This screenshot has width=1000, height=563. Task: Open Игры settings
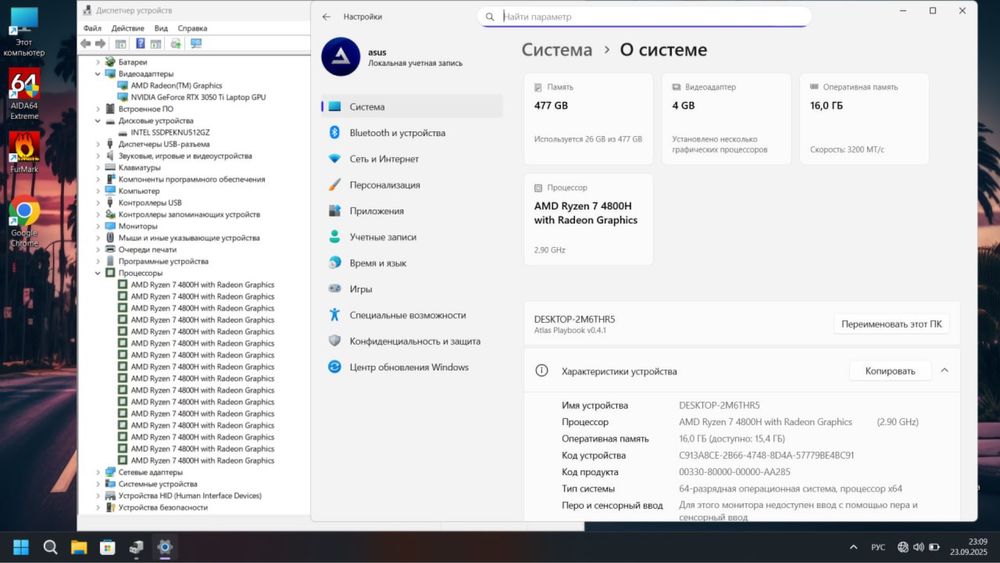(412, 289)
